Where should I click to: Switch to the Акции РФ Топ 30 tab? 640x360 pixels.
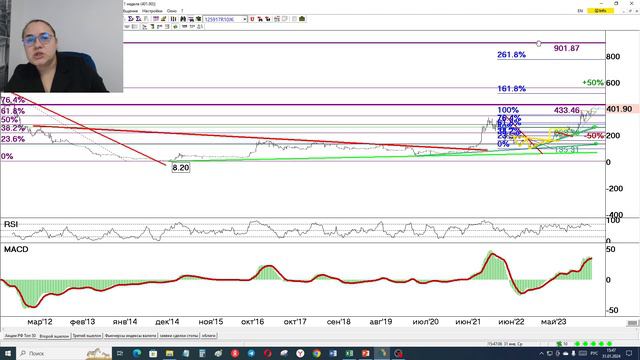coord(20,336)
